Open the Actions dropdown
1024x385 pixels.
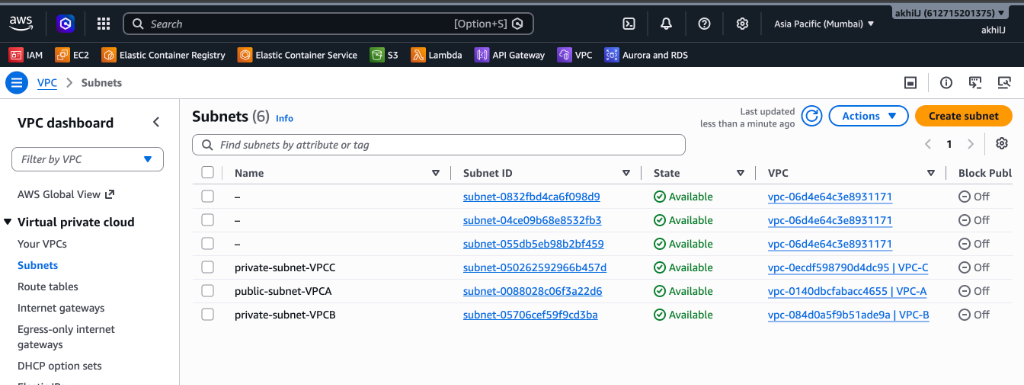pos(869,116)
